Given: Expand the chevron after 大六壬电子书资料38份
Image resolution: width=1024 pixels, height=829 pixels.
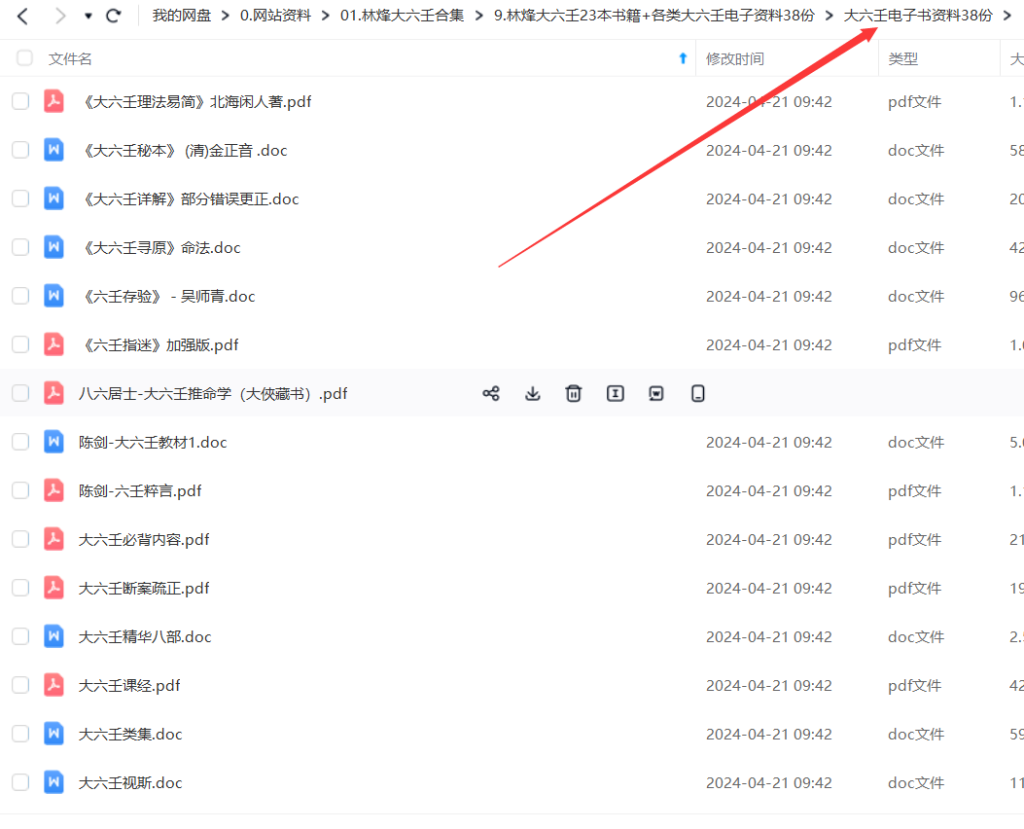Looking at the screenshot, I should (x=1006, y=16).
